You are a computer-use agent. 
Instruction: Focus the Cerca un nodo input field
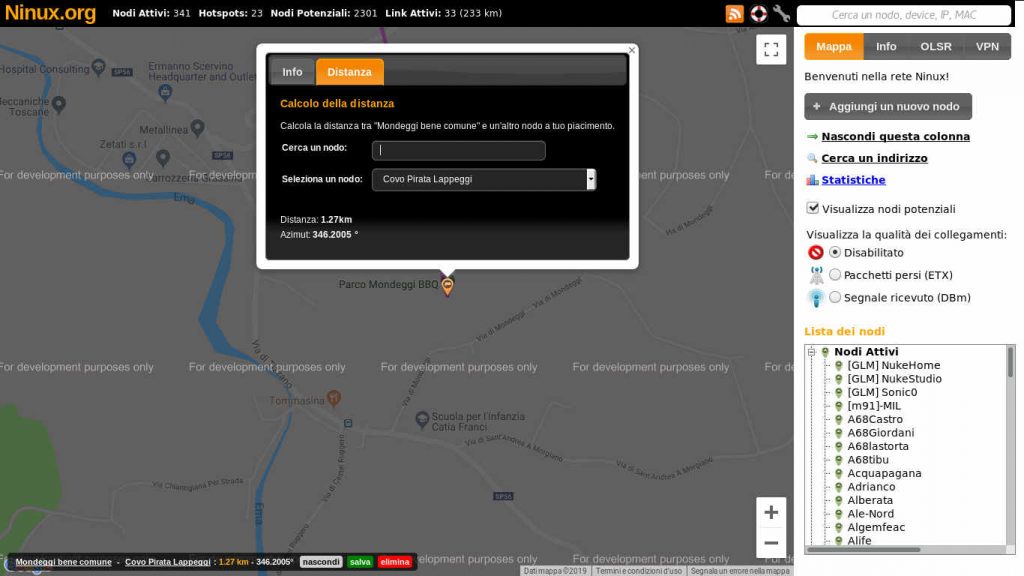point(458,151)
